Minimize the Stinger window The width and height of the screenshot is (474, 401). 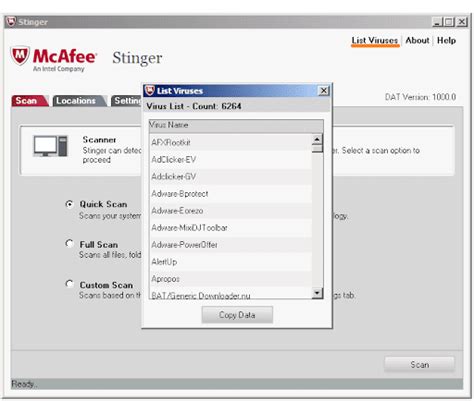pos(437,22)
